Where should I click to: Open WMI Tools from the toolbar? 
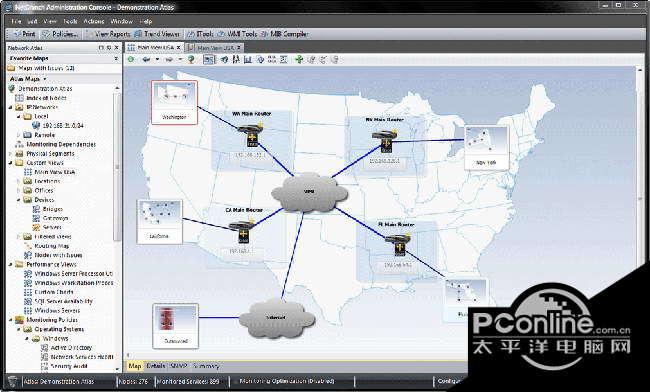[x=238, y=34]
